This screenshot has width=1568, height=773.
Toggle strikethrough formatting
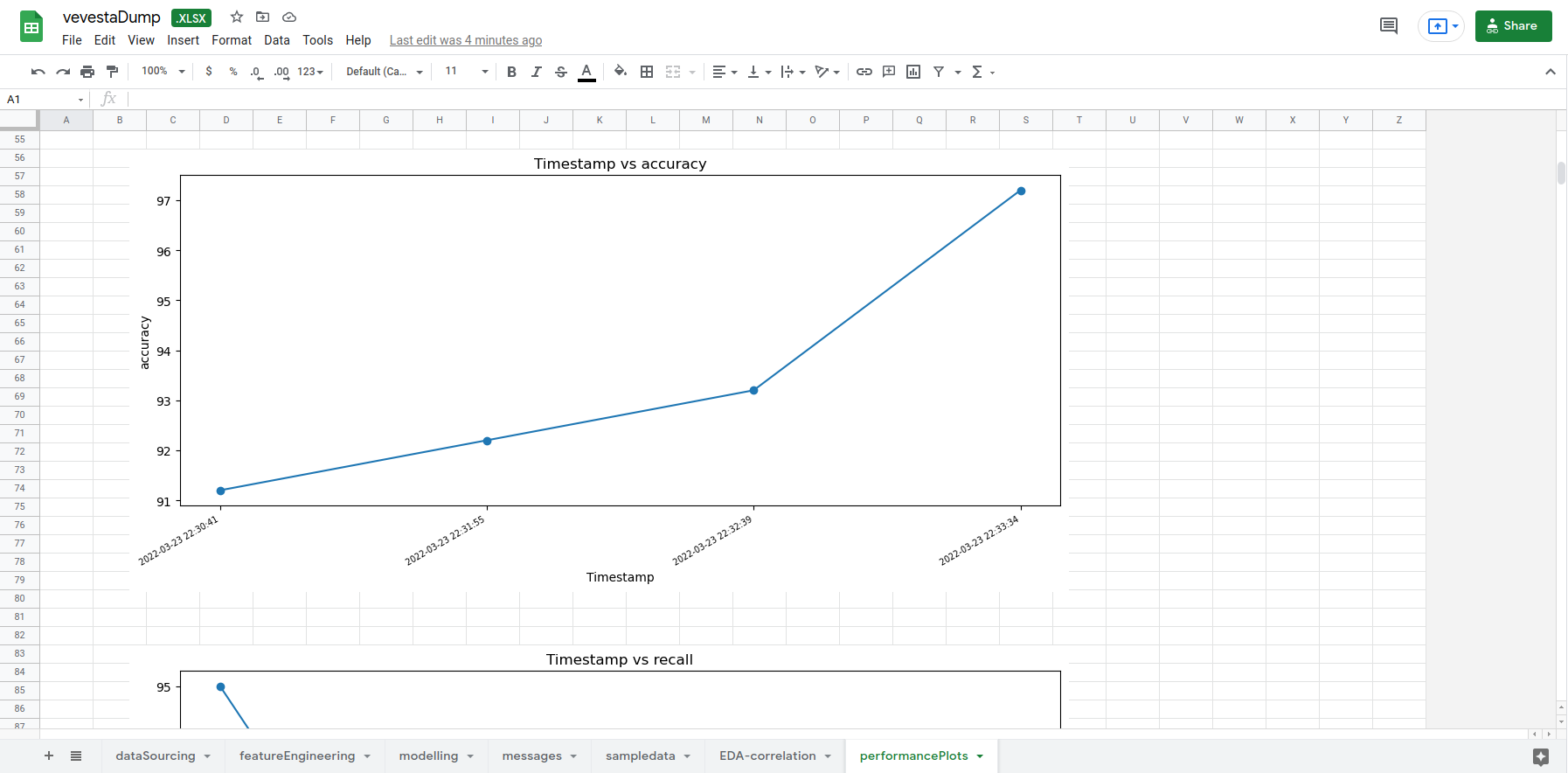coord(561,72)
